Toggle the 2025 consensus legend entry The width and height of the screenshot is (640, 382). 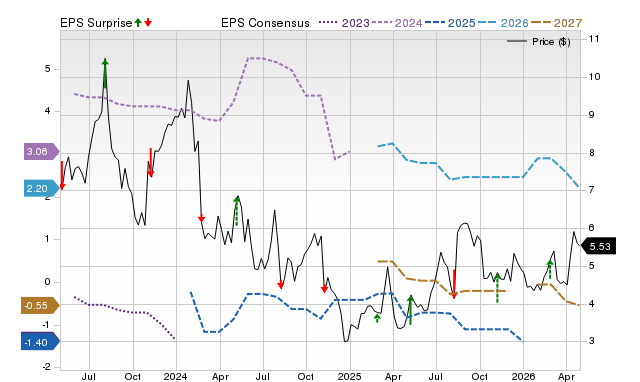[x=450, y=23]
